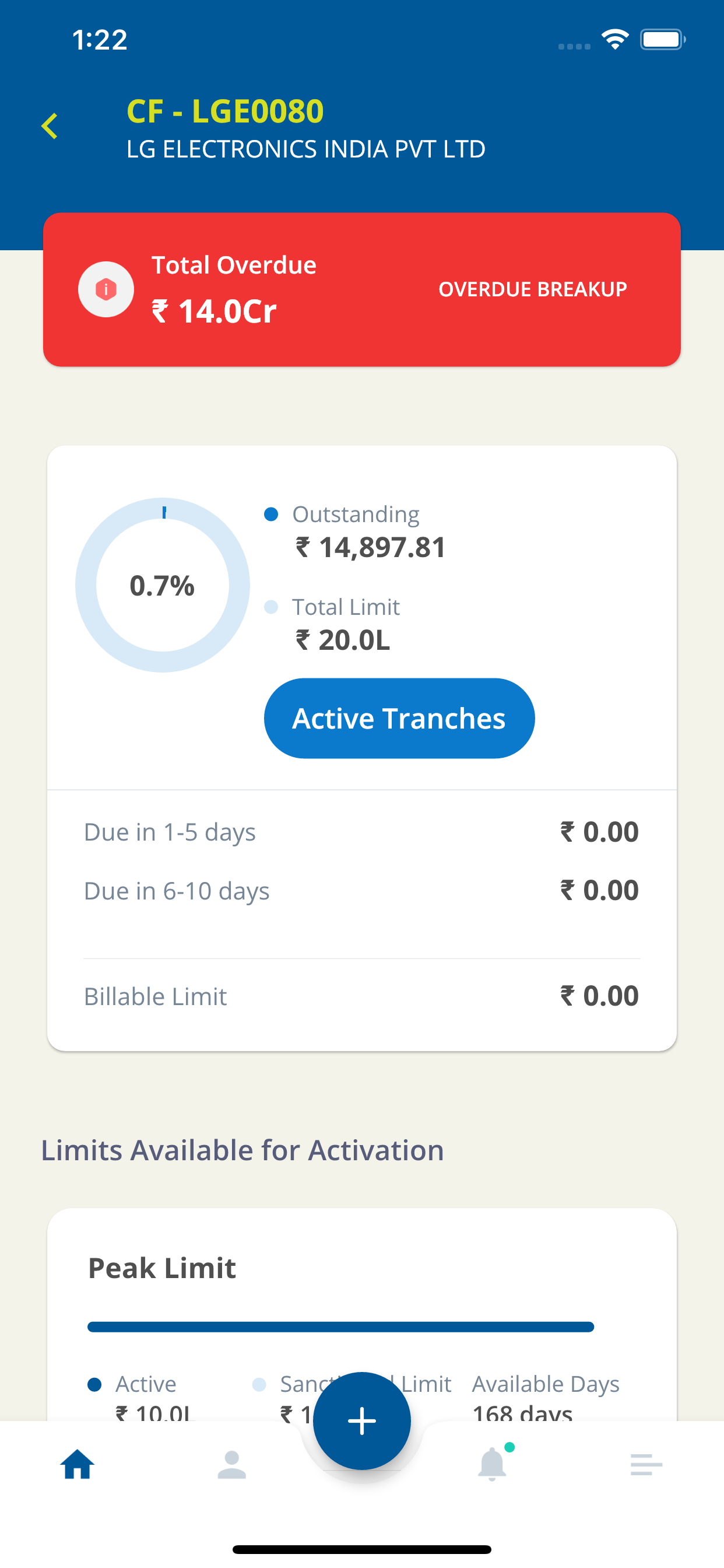
Task: Tap the CF - LGE0080 account title
Action: tap(225, 111)
